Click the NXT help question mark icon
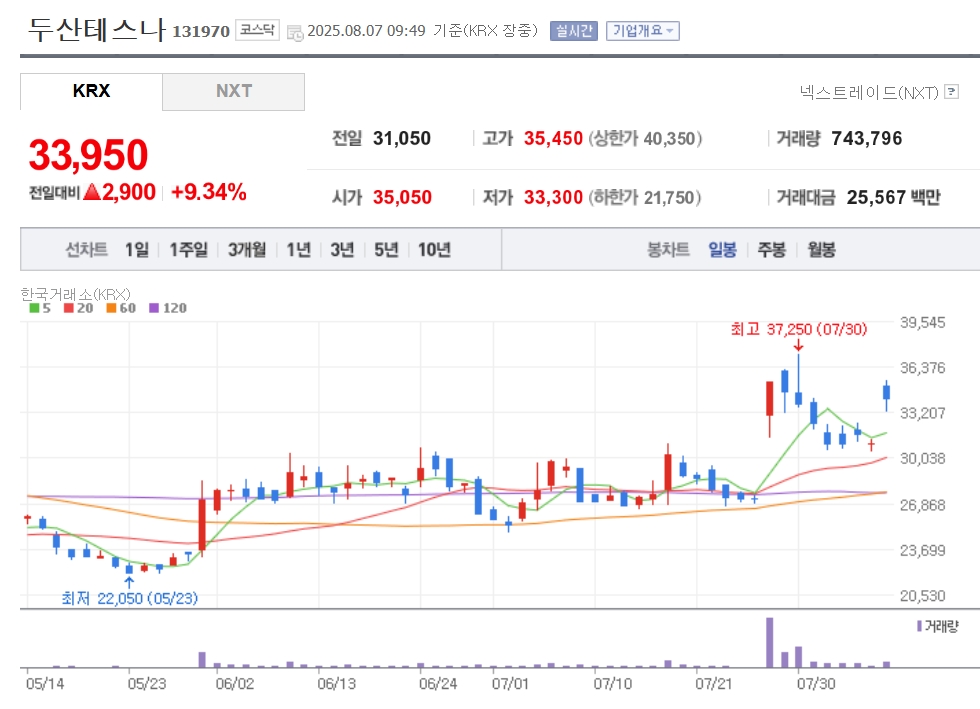This screenshot has height=709, width=980. pos(951,92)
